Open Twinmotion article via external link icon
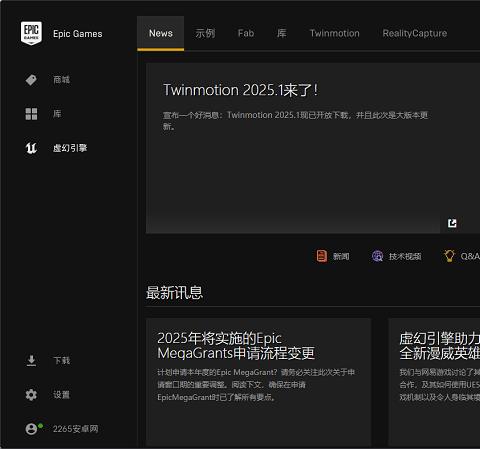Viewport: 480px width, 449px height. (452, 223)
